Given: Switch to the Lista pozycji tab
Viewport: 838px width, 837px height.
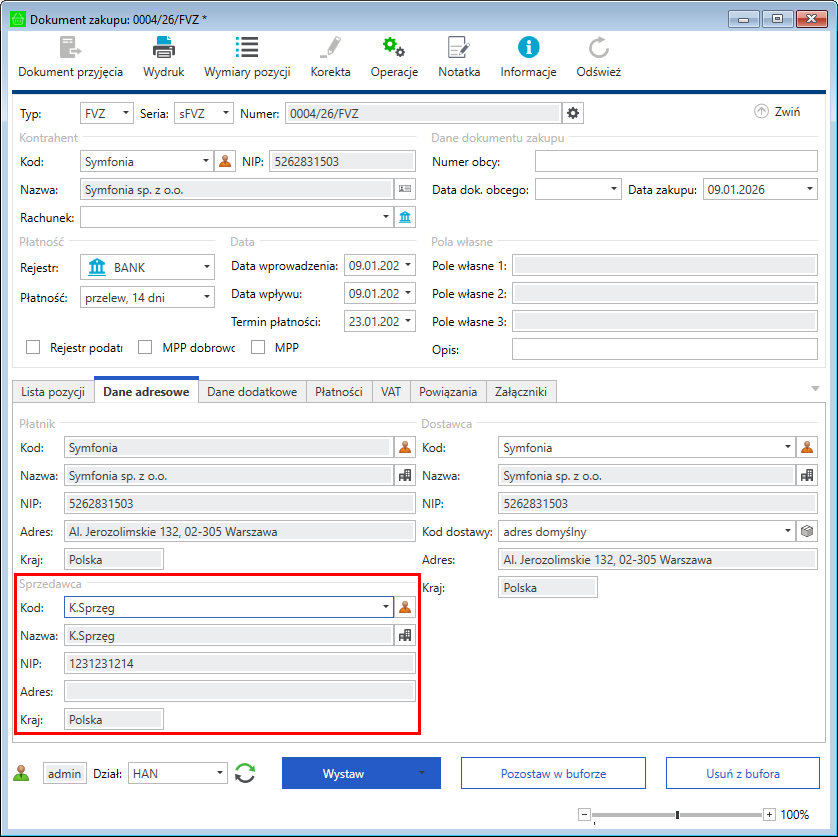Looking at the screenshot, I should coord(53,392).
